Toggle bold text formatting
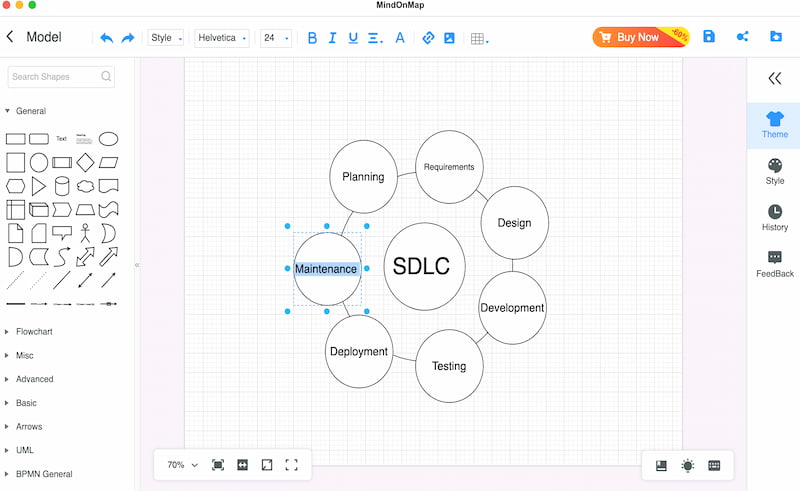Image resolution: width=800 pixels, height=491 pixels. click(x=312, y=38)
